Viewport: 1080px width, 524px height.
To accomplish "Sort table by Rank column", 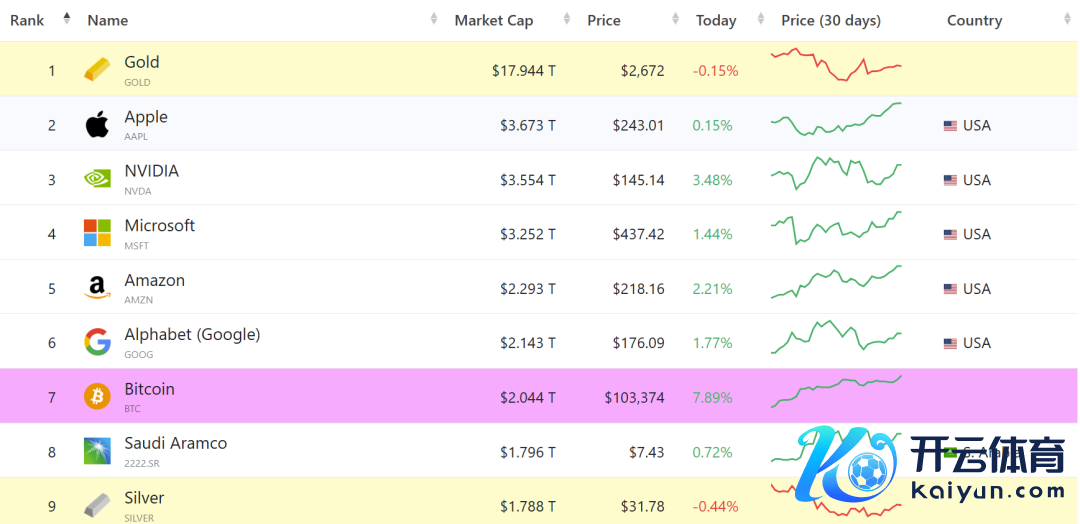I will (27, 21).
